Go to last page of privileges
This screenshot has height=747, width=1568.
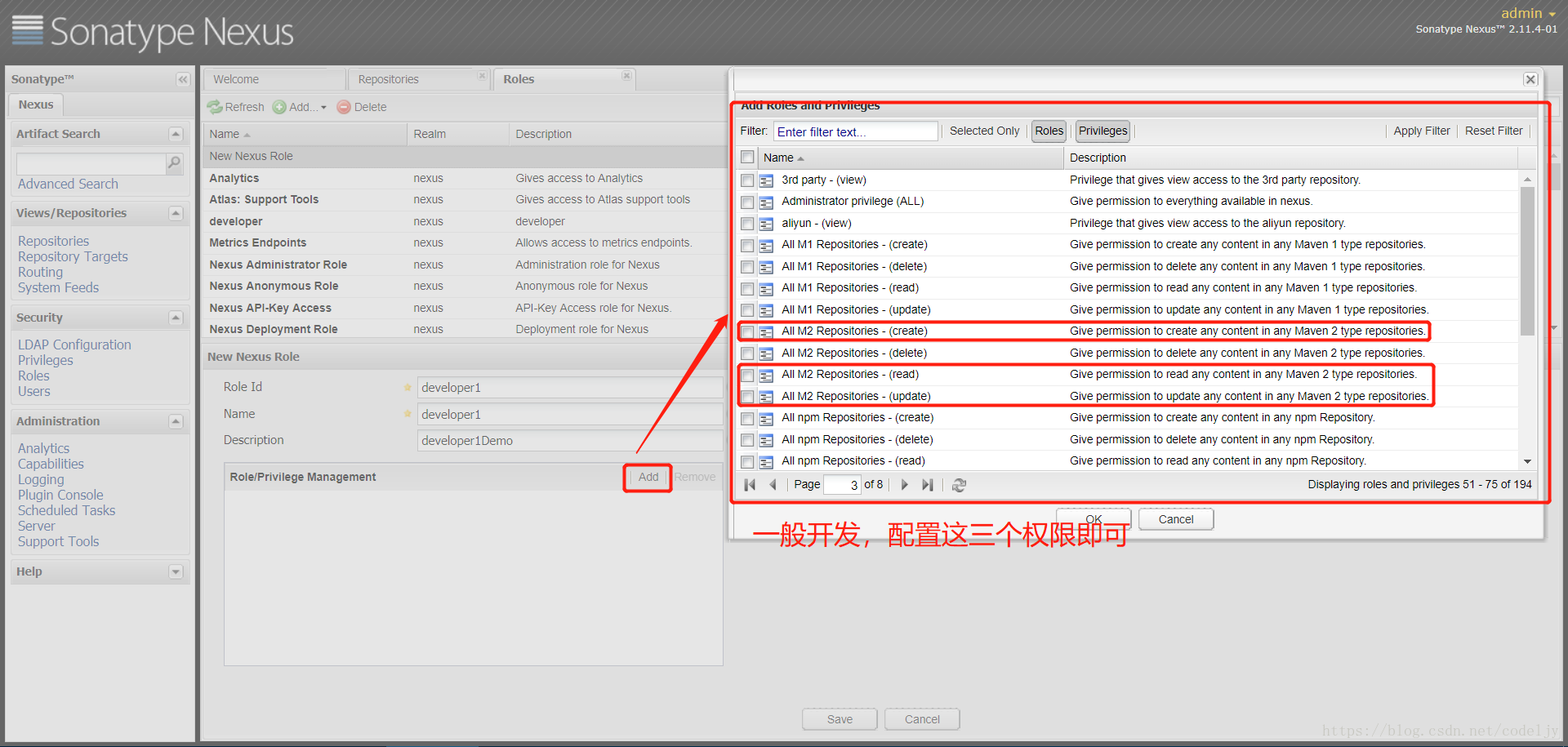(x=927, y=485)
